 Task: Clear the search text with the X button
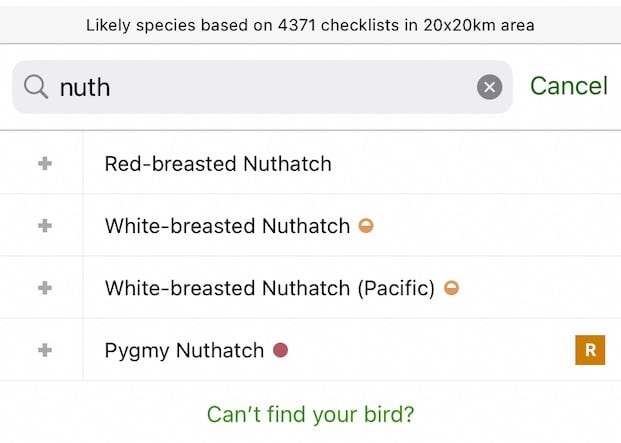pos(489,87)
